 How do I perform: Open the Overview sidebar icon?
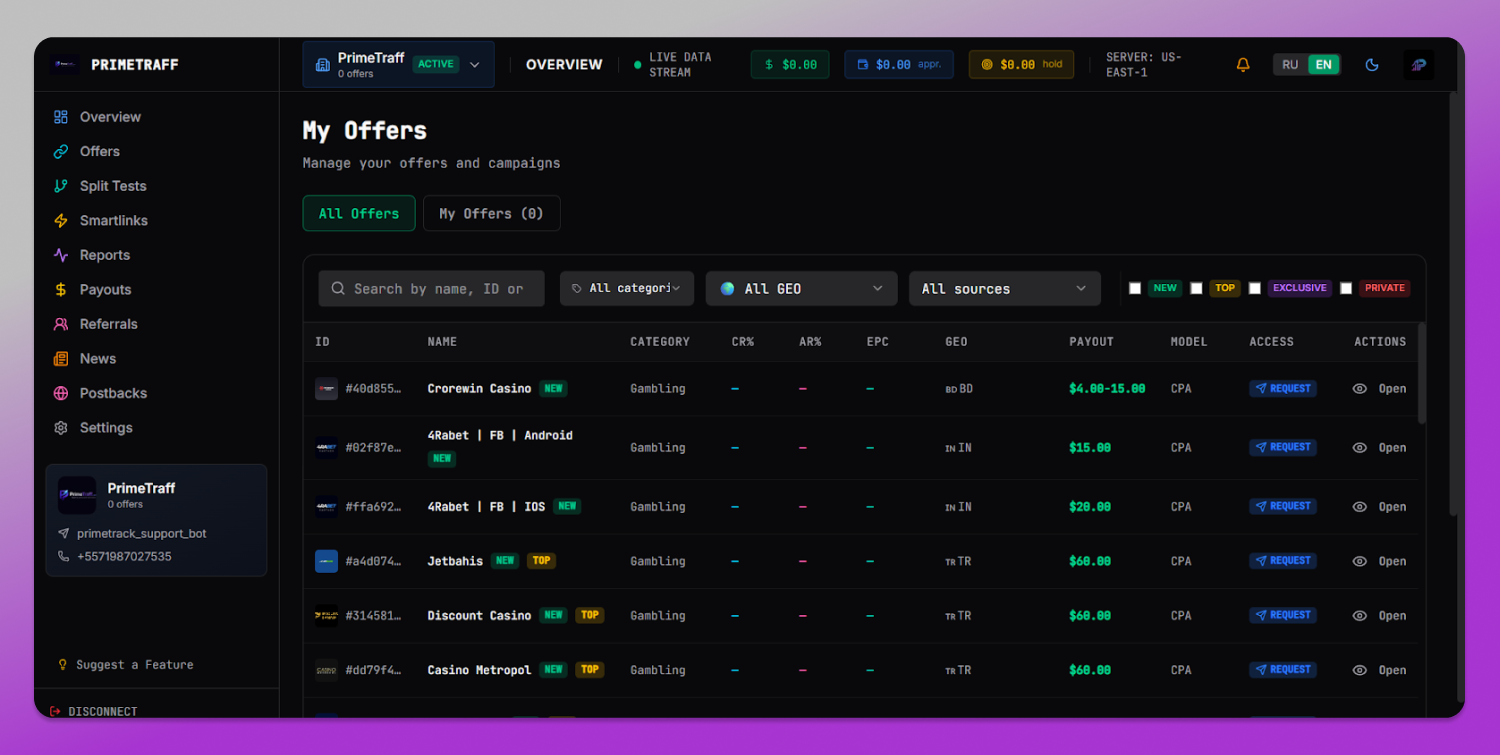click(61, 117)
